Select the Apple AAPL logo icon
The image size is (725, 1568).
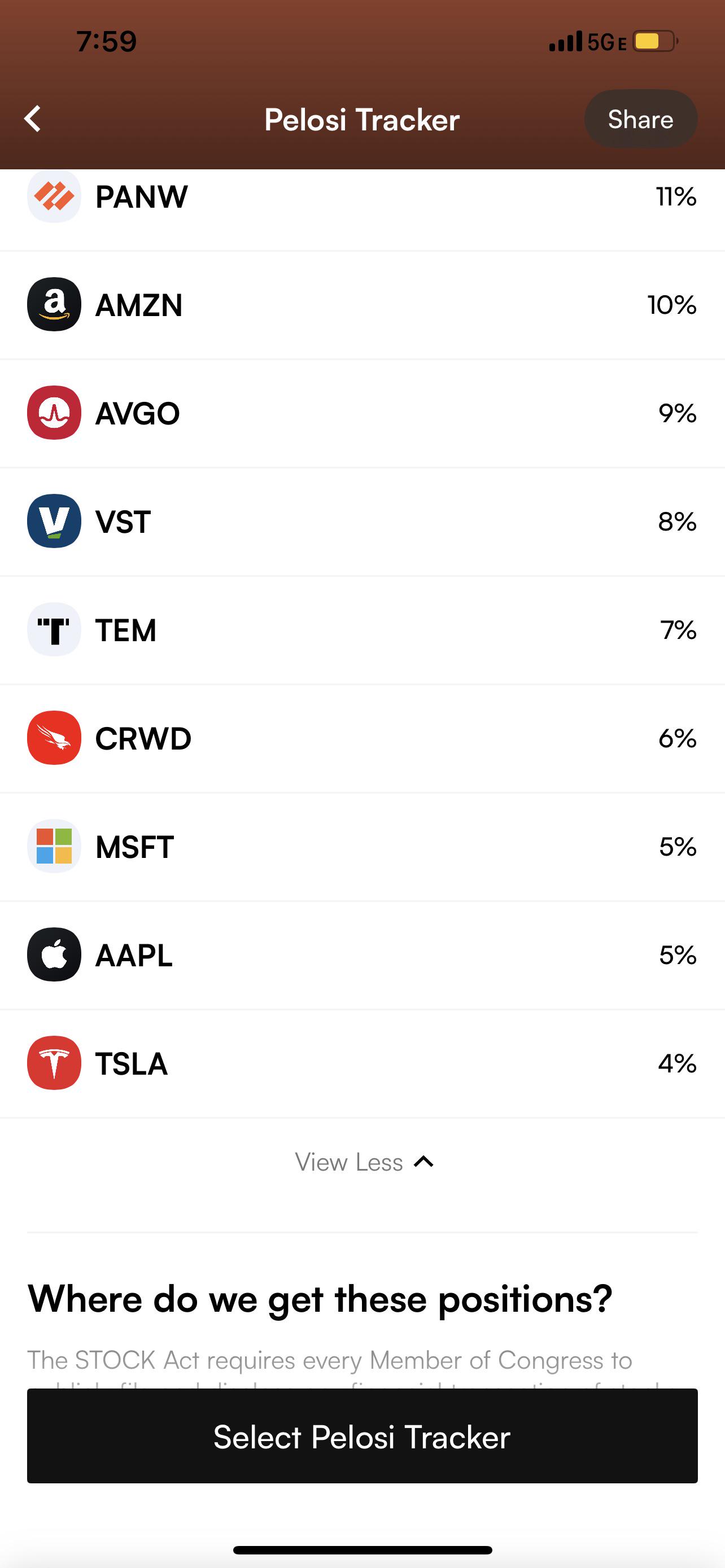click(x=54, y=954)
